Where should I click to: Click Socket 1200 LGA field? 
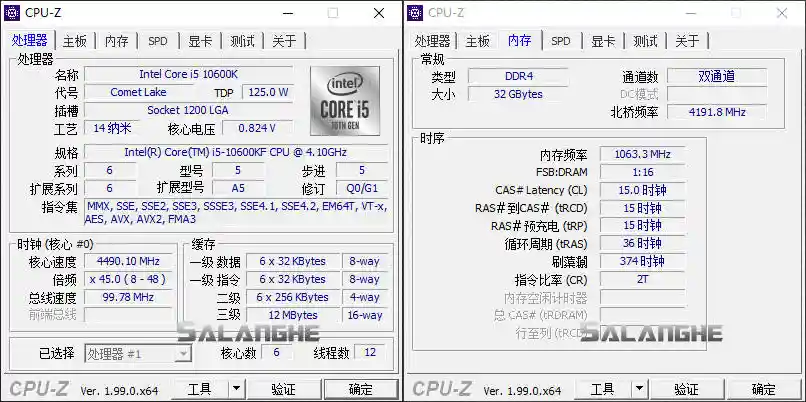pyautogui.click(x=189, y=110)
